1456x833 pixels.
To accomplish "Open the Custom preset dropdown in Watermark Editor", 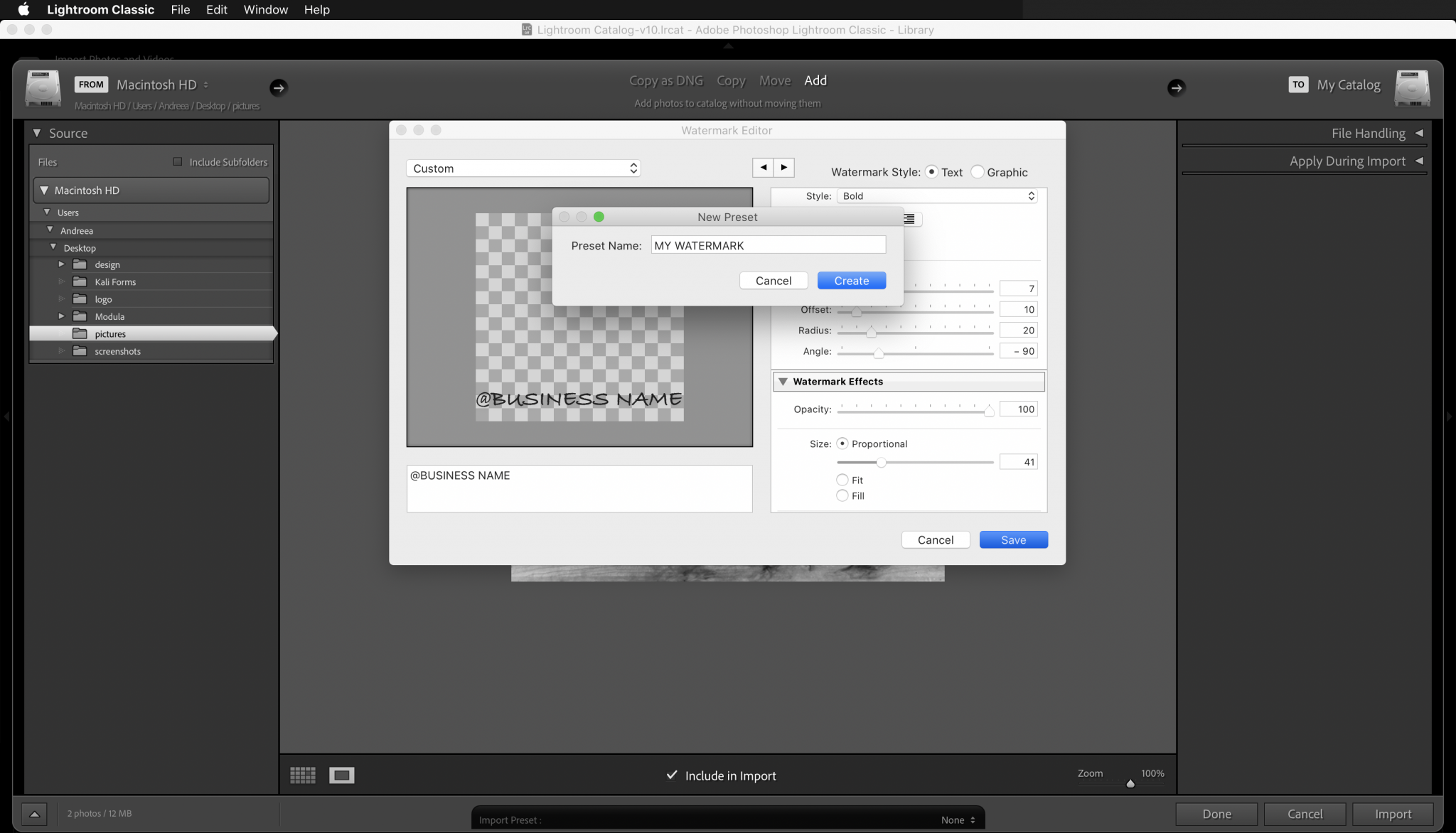I will coord(523,168).
